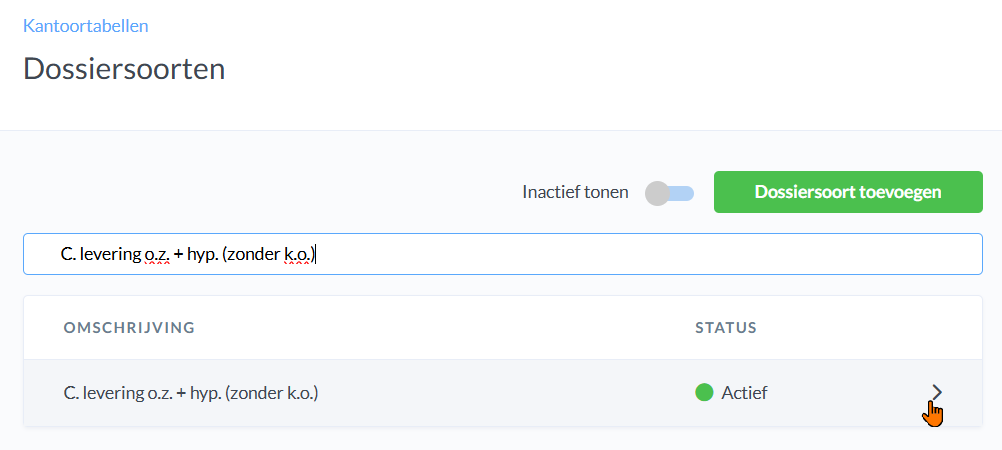Image resolution: width=1002 pixels, height=450 pixels.
Task: Click the (zonder k.o.) text in table row
Action: click(x=272, y=393)
